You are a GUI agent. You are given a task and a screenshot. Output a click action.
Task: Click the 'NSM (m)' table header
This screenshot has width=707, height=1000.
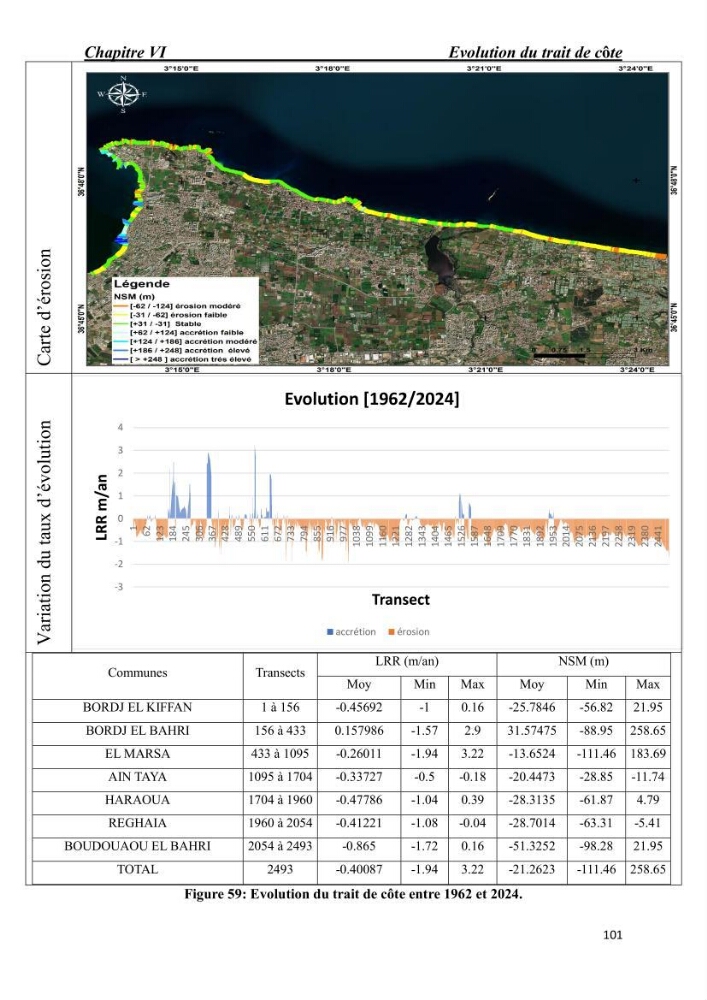[583, 661]
